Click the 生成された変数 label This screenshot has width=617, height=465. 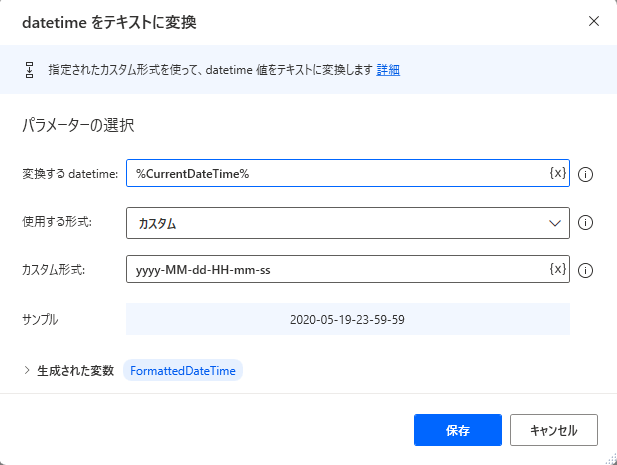[x=76, y=371]
